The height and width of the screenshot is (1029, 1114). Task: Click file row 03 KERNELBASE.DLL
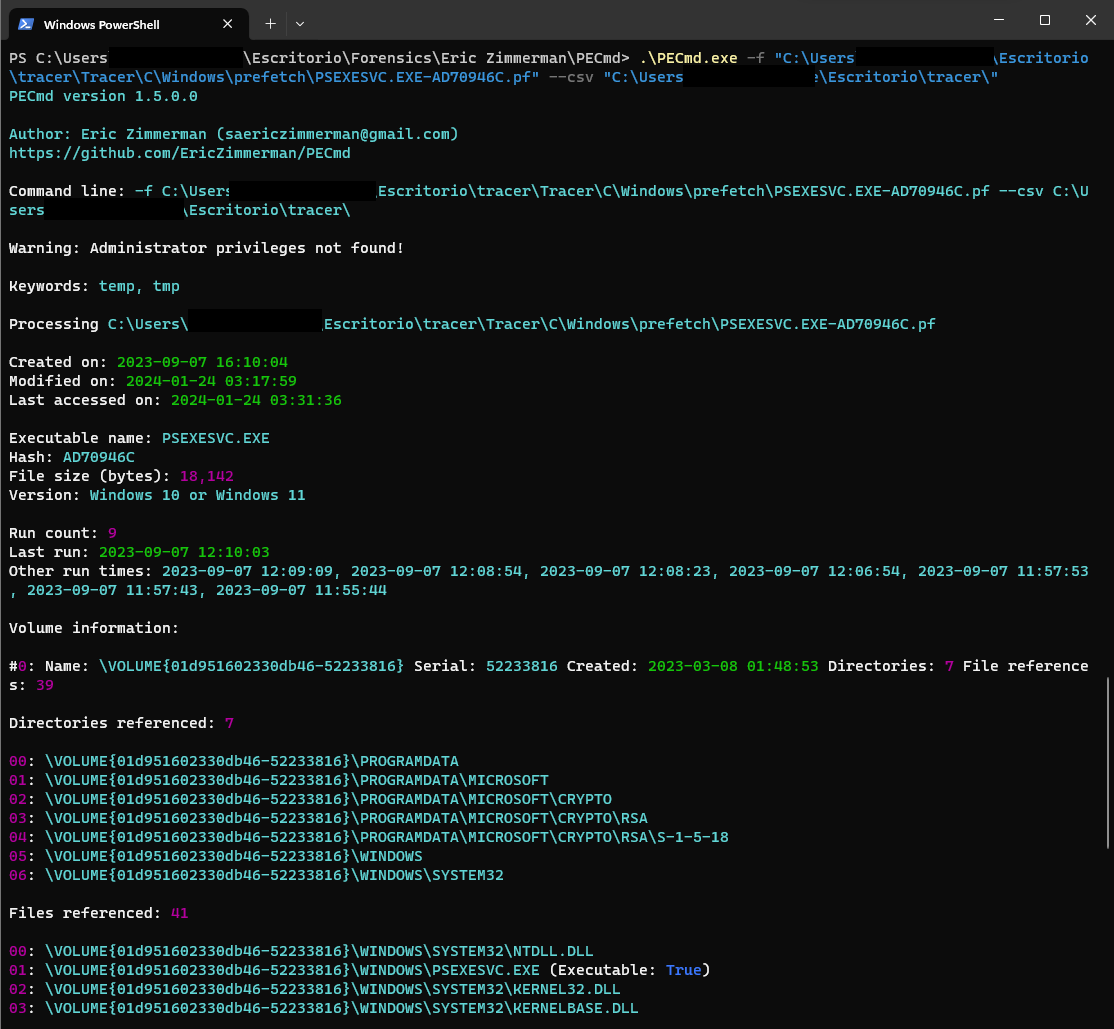(x=324, y=1008)
